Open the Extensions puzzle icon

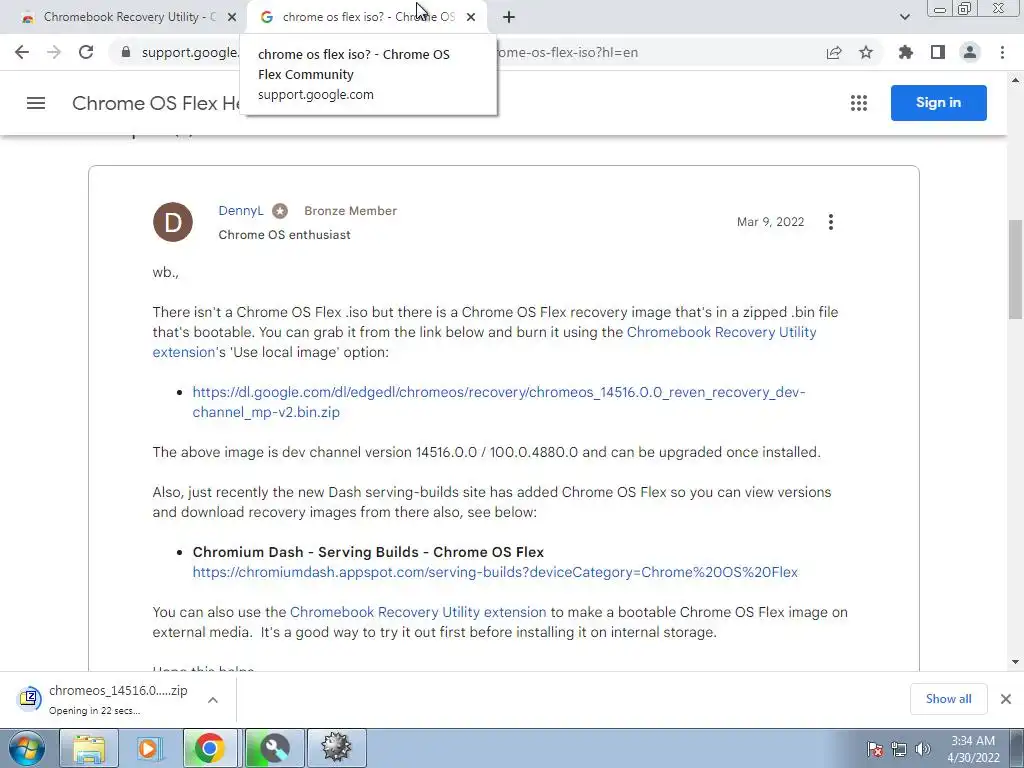coord(906,52)
